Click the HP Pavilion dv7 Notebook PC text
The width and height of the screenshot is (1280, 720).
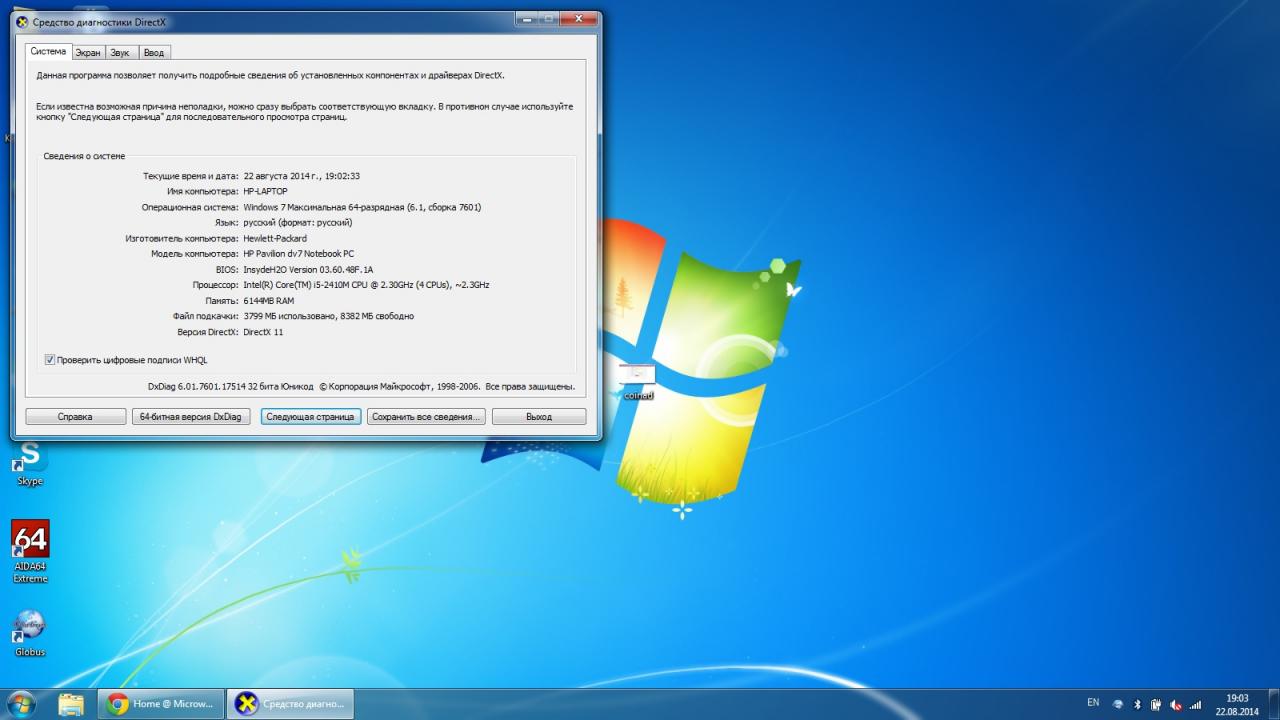[298, 254]
